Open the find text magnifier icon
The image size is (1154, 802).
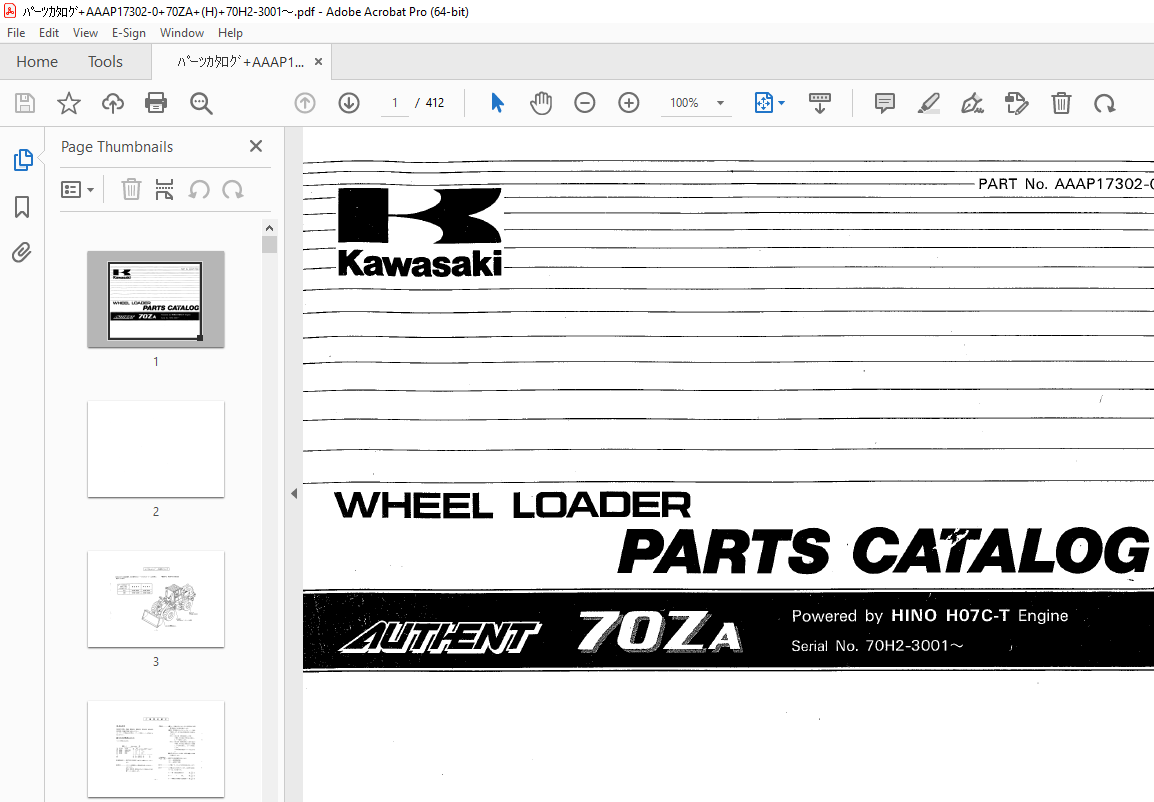pyautogui.click(x=201, y=103)
